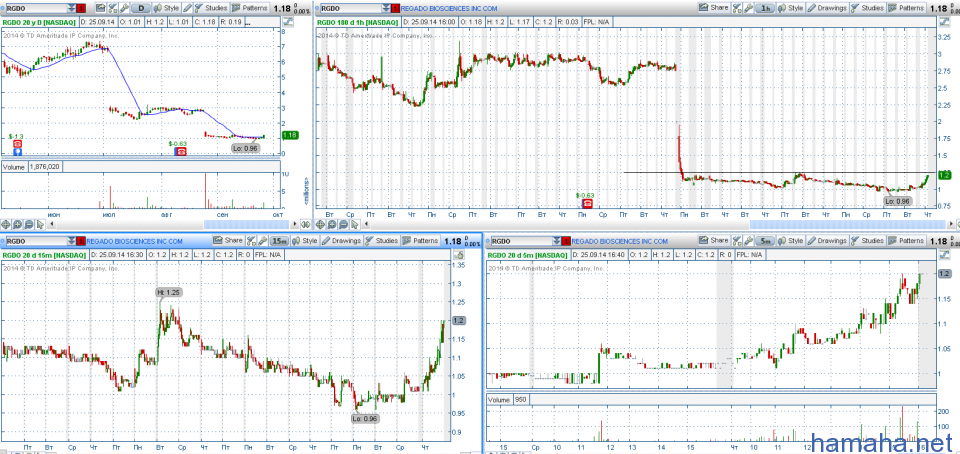Open symbol dropdown in 1h chart panel
Screen dimensions: 960x454
pos(386,9)
